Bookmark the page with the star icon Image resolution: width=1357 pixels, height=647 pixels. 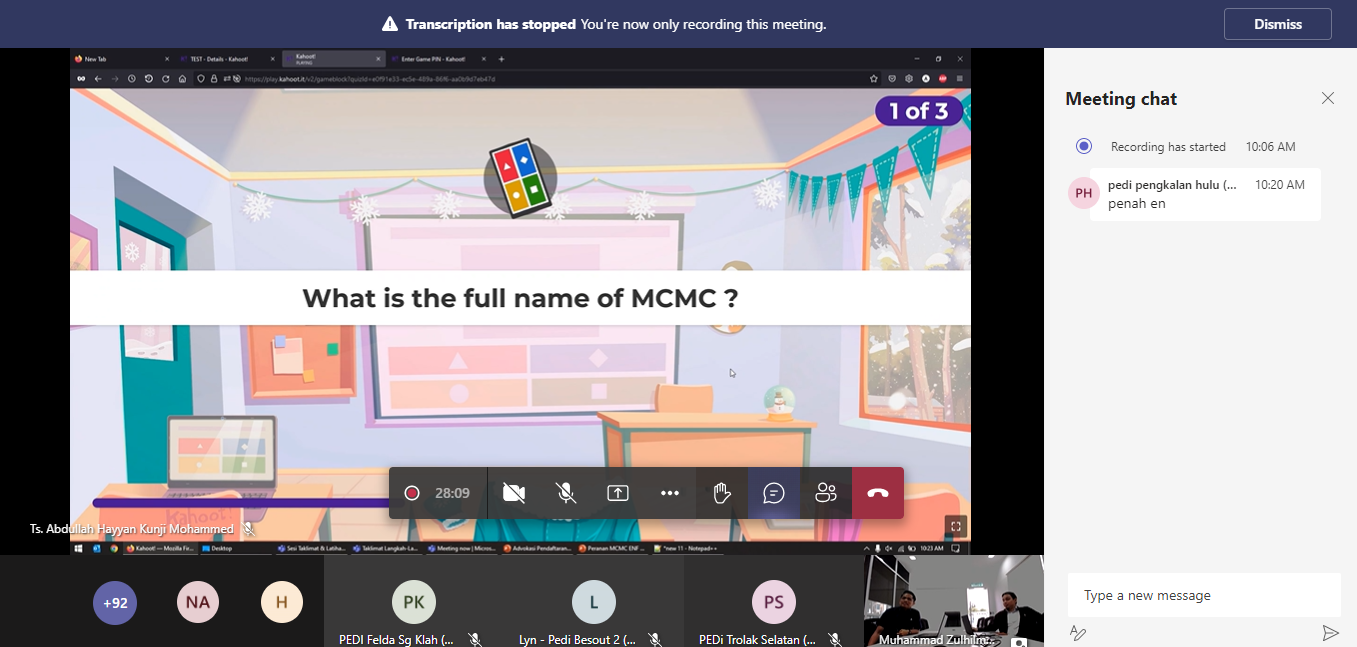point(876,78)
